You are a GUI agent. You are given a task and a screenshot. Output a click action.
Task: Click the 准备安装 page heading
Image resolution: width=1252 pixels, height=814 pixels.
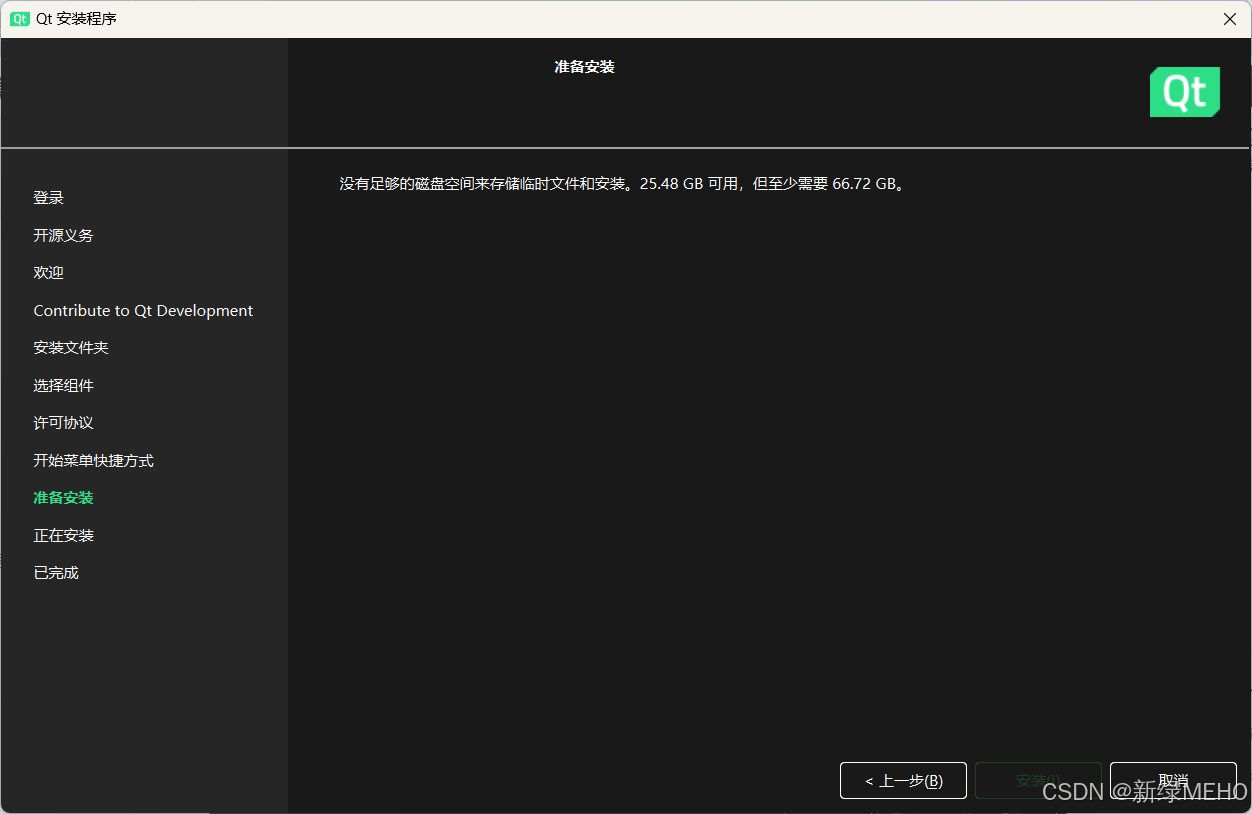584,67
